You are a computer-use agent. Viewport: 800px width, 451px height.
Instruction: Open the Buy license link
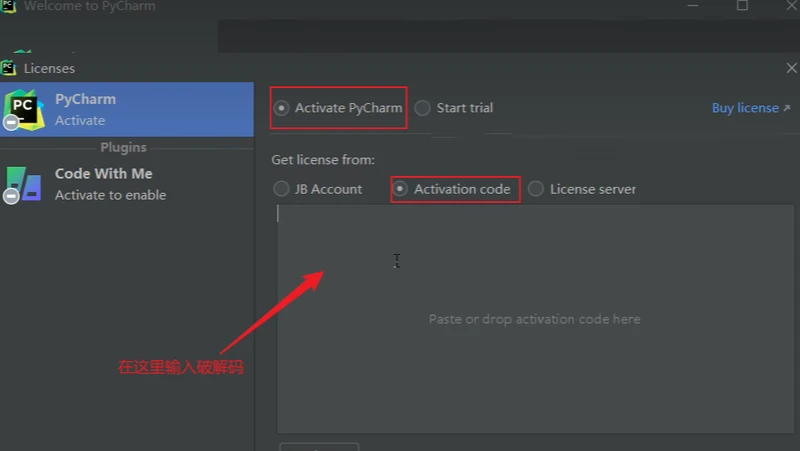[x=744, y=108]
